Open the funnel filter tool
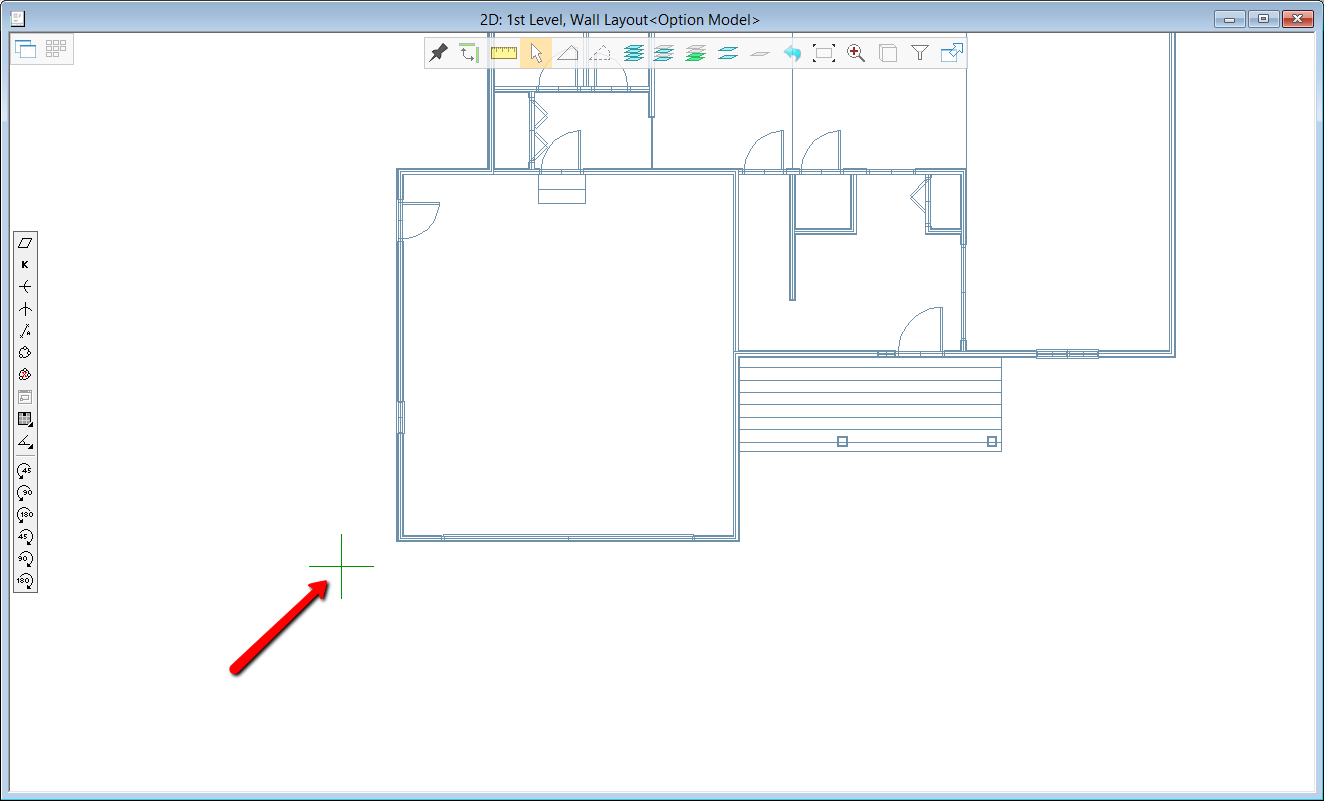Viewport: 1324px width, 801px height. click(920, 53)
